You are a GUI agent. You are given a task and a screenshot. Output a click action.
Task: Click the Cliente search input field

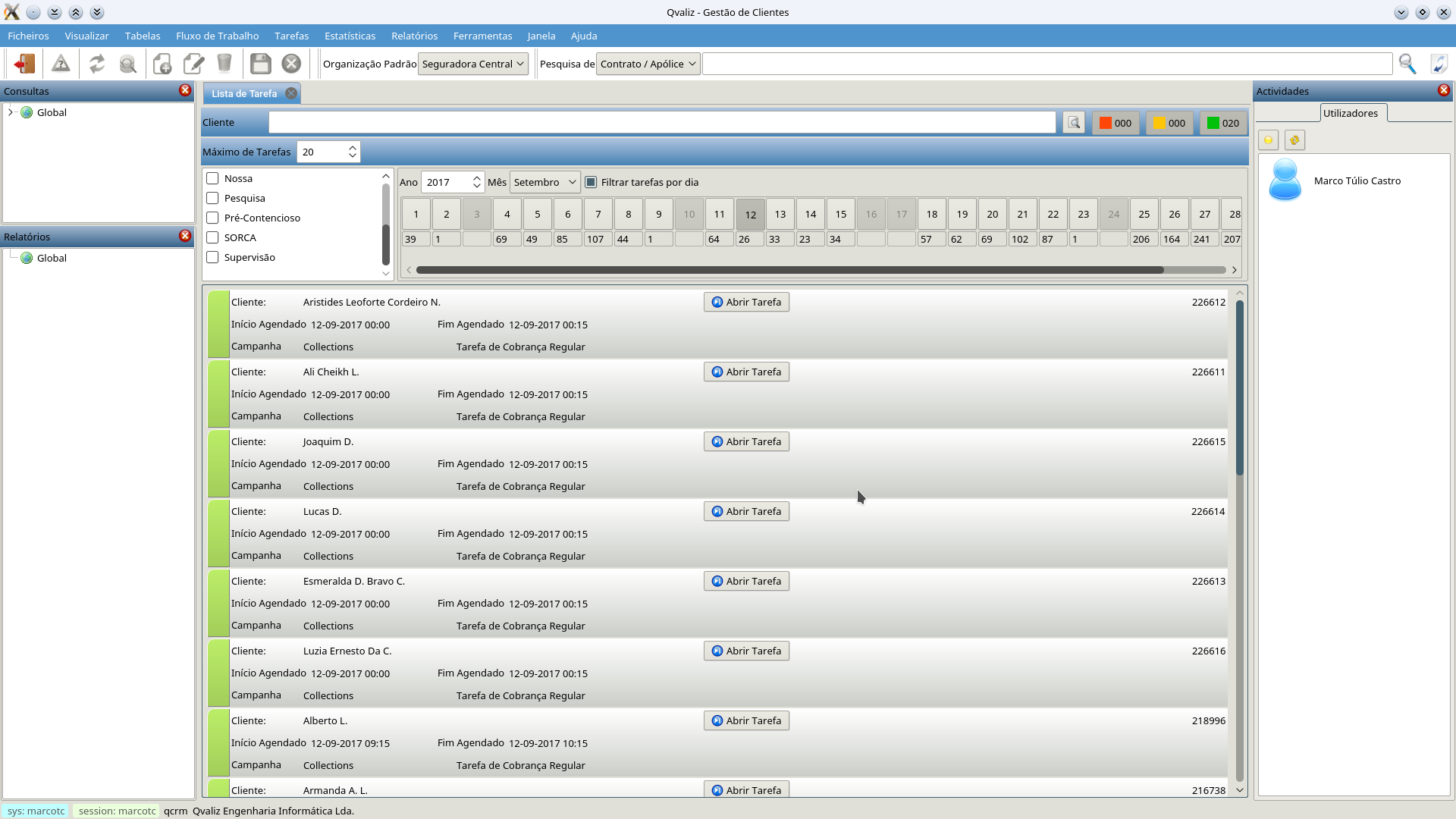coord(661,123)
